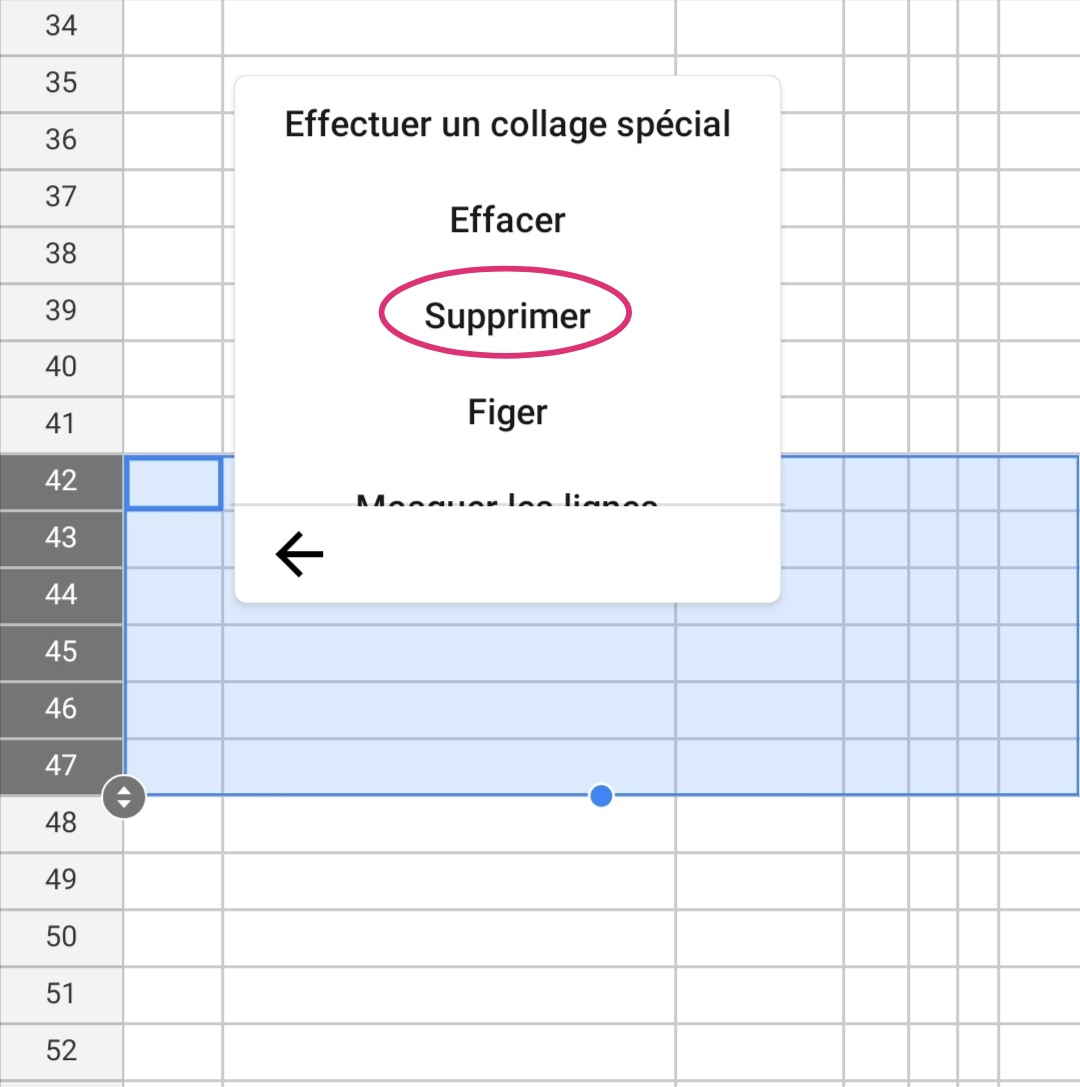Click the partially visible Masquer les lignes option
Viewport: 1080px width, 1087px height.
pos(507,499)
